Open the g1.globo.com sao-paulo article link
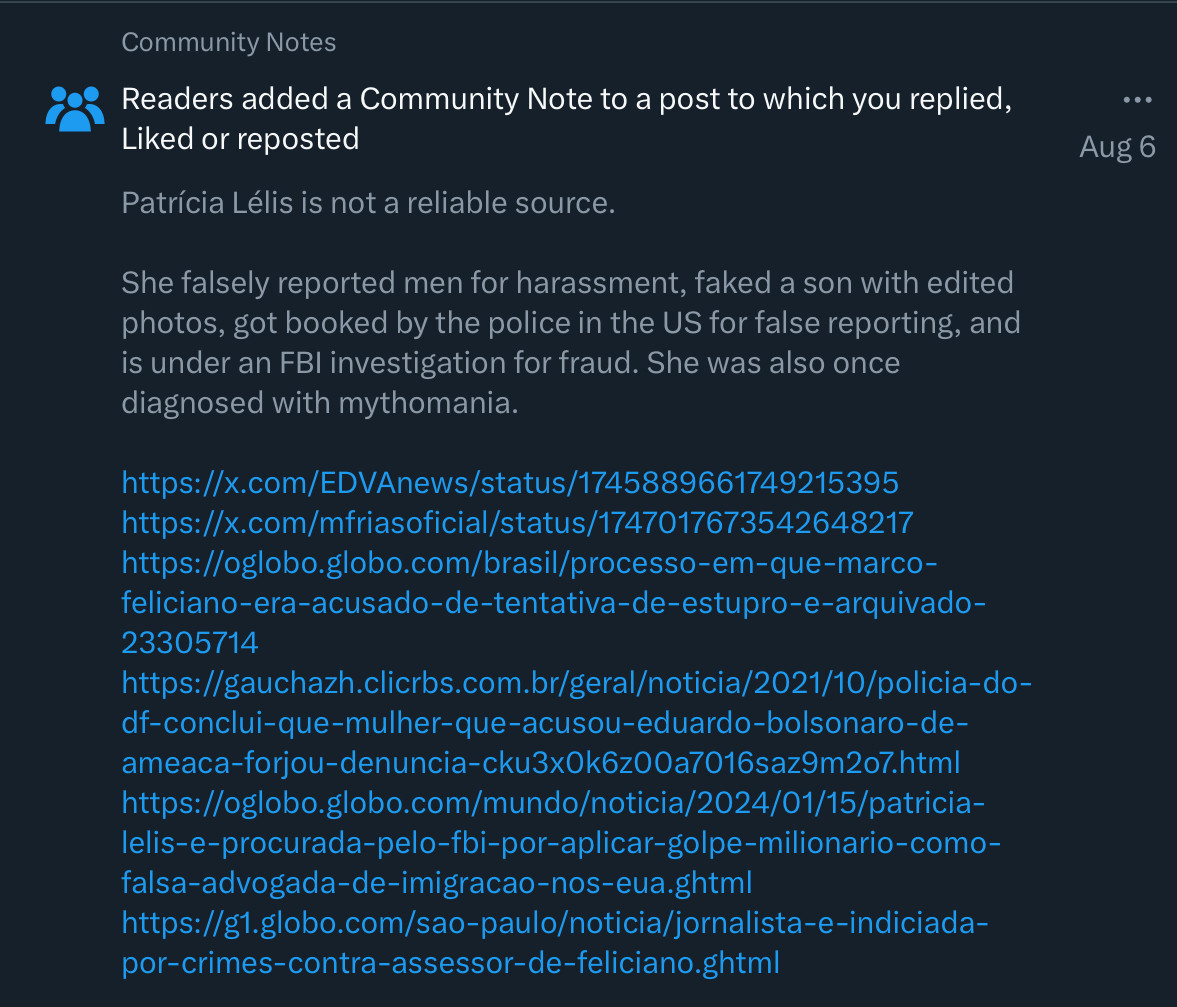The width and height of the screenshot is (1177, 1007). (x=554, y=943)
